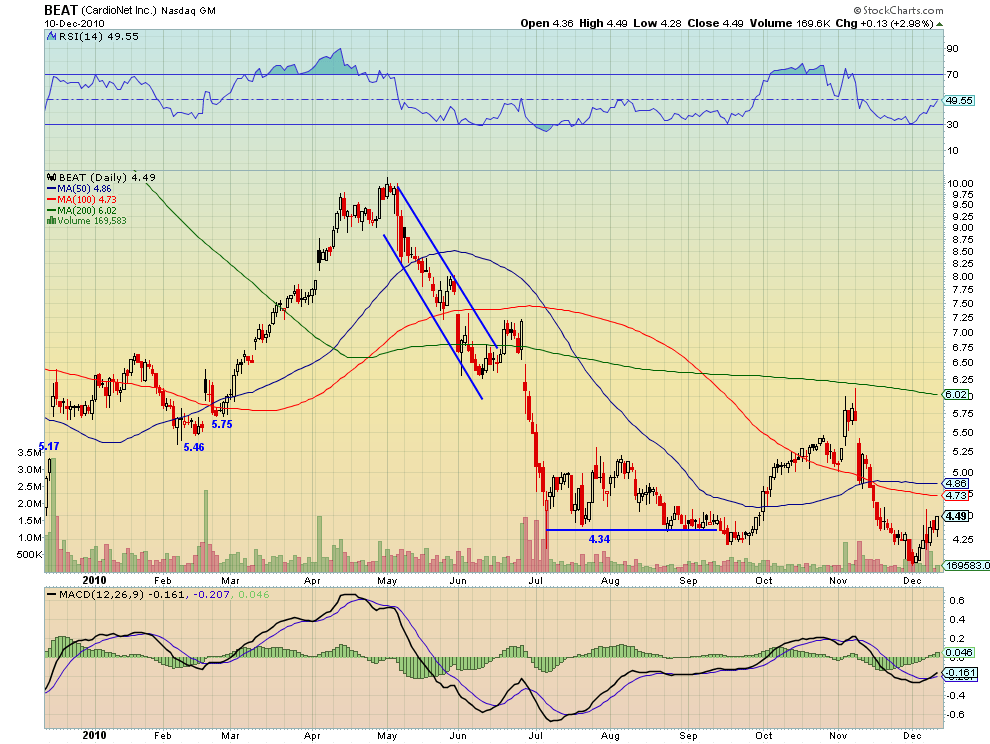This screenshot has width=990, height=744.
Task: Click the Oct label under MACD panel
Action: (763, 735)
